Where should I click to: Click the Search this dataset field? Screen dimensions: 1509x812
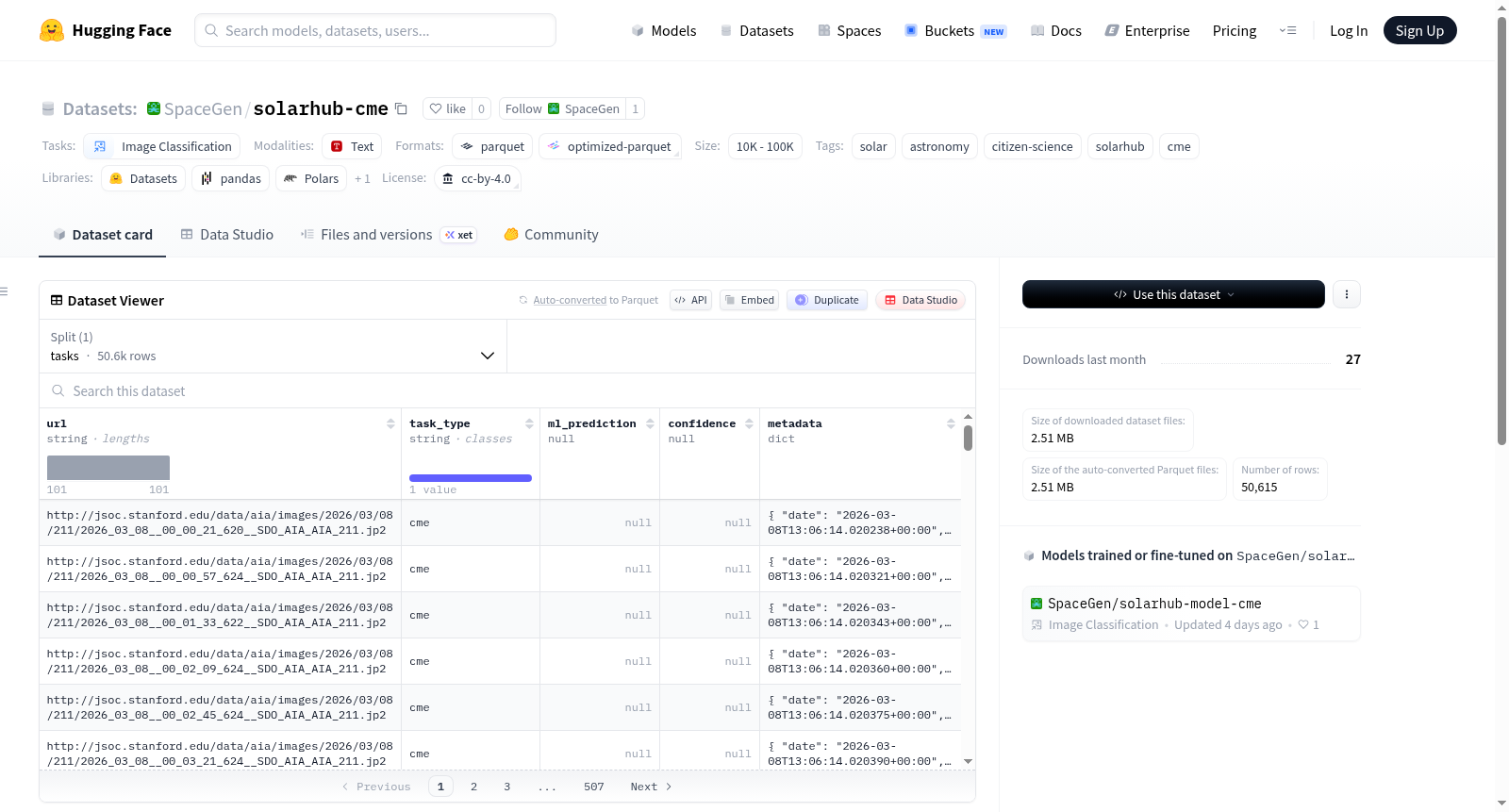[x=507, y=391]
